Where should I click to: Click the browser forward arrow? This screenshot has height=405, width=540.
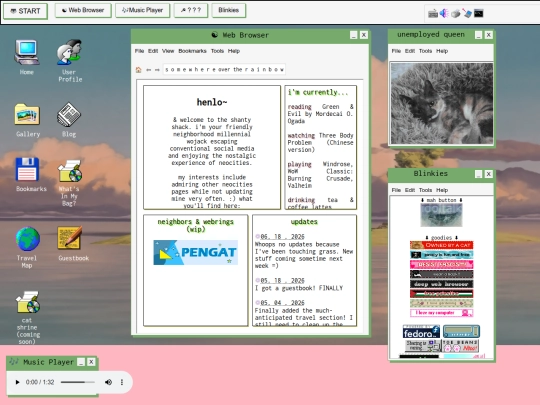(157, 70)
